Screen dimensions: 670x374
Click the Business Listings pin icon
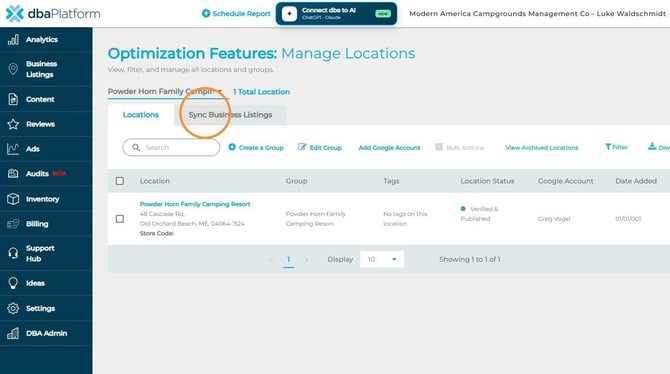point(13,69)
